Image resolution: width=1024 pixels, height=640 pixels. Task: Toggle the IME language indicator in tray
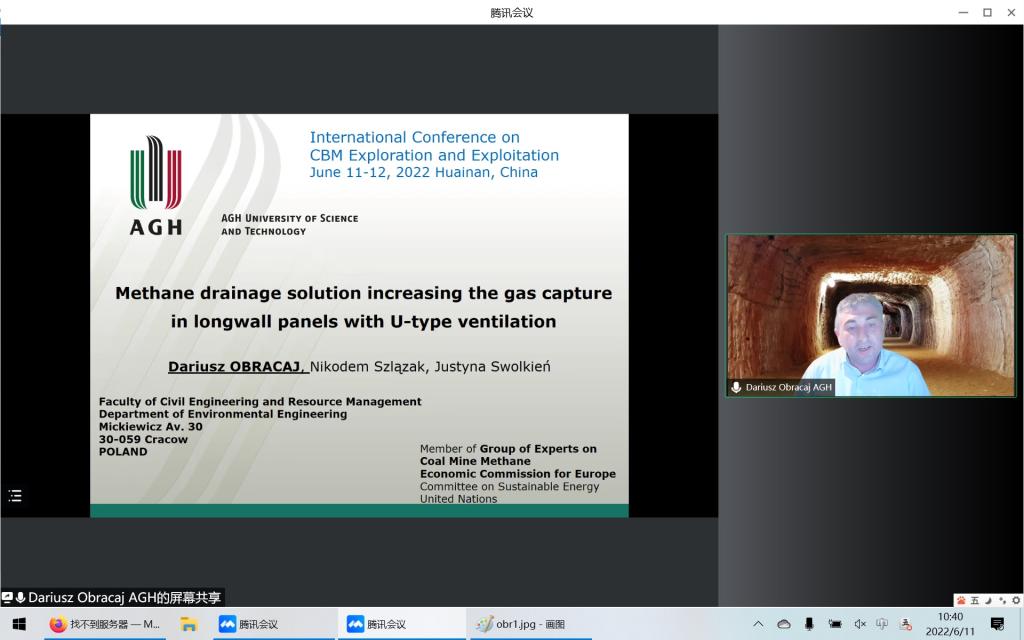pos(906,624)
